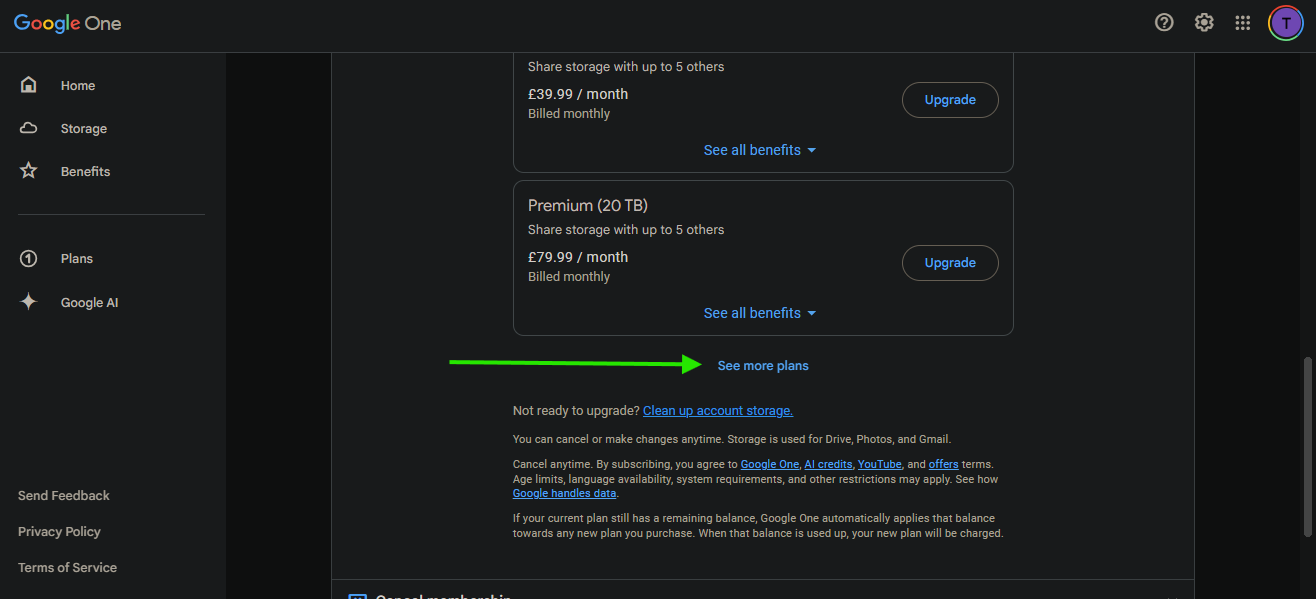Open the Help question mark icon
The width and height of the screenshot is (1316, 599).
coord(1164,22)
